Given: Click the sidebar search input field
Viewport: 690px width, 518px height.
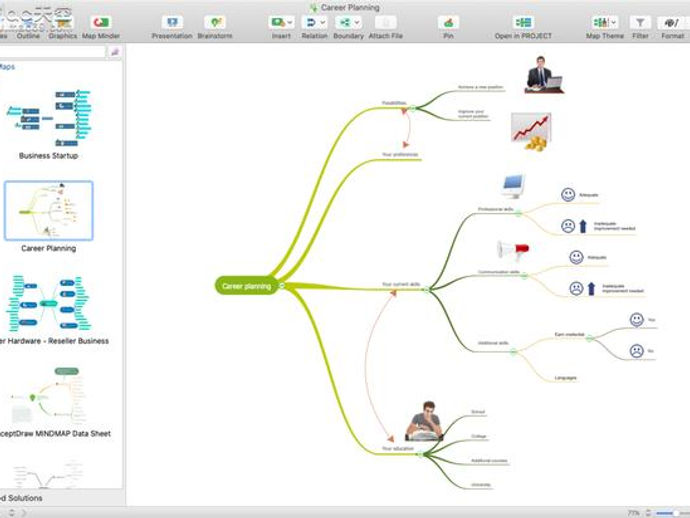Looking at the screenshot, I should tap(53, 52).
